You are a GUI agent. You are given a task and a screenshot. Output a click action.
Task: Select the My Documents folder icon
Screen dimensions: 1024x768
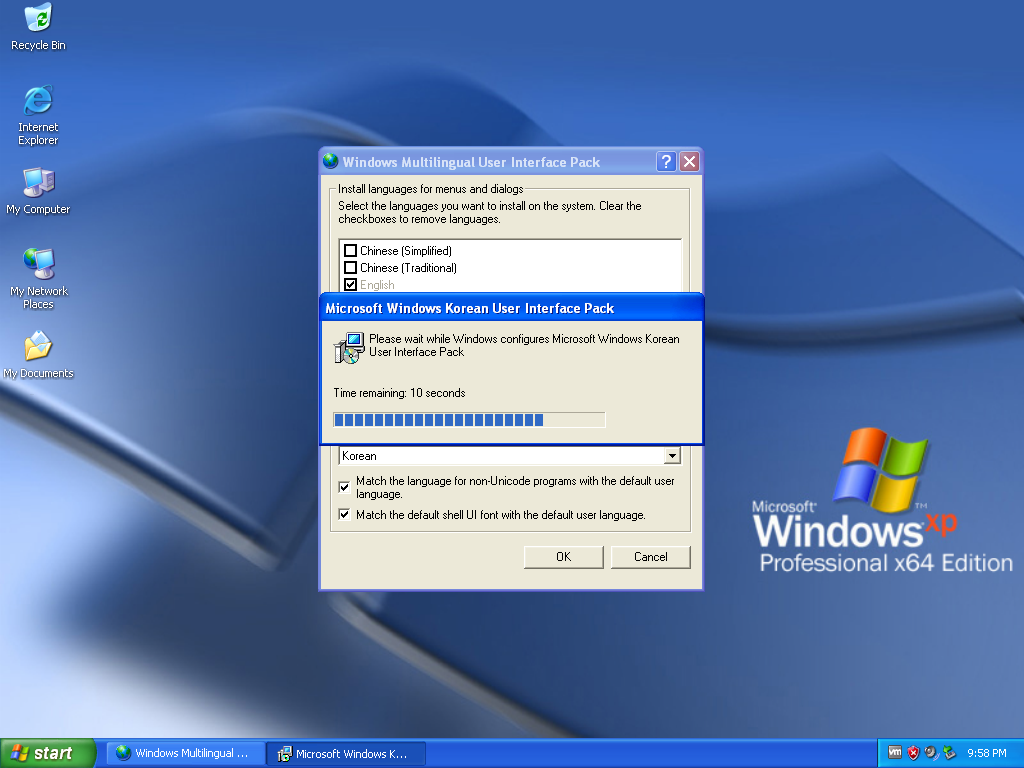(38, 354)
